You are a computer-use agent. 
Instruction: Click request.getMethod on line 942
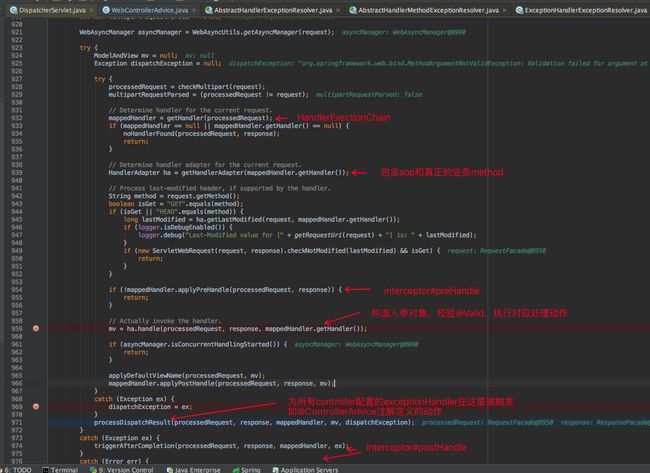coord(200,196)
